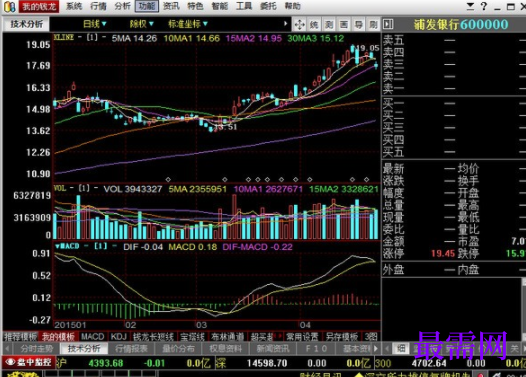526x377 pixels.
Task: Click the 涨停 price 19.45
Action: point(443,253)
